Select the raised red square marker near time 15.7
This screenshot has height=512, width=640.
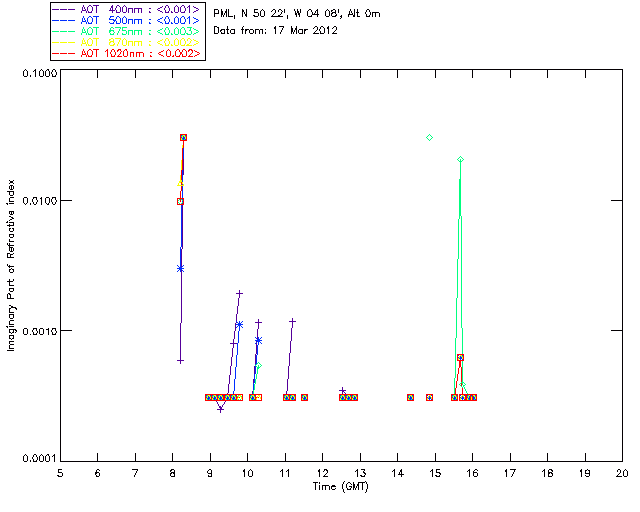pos(460,357)
